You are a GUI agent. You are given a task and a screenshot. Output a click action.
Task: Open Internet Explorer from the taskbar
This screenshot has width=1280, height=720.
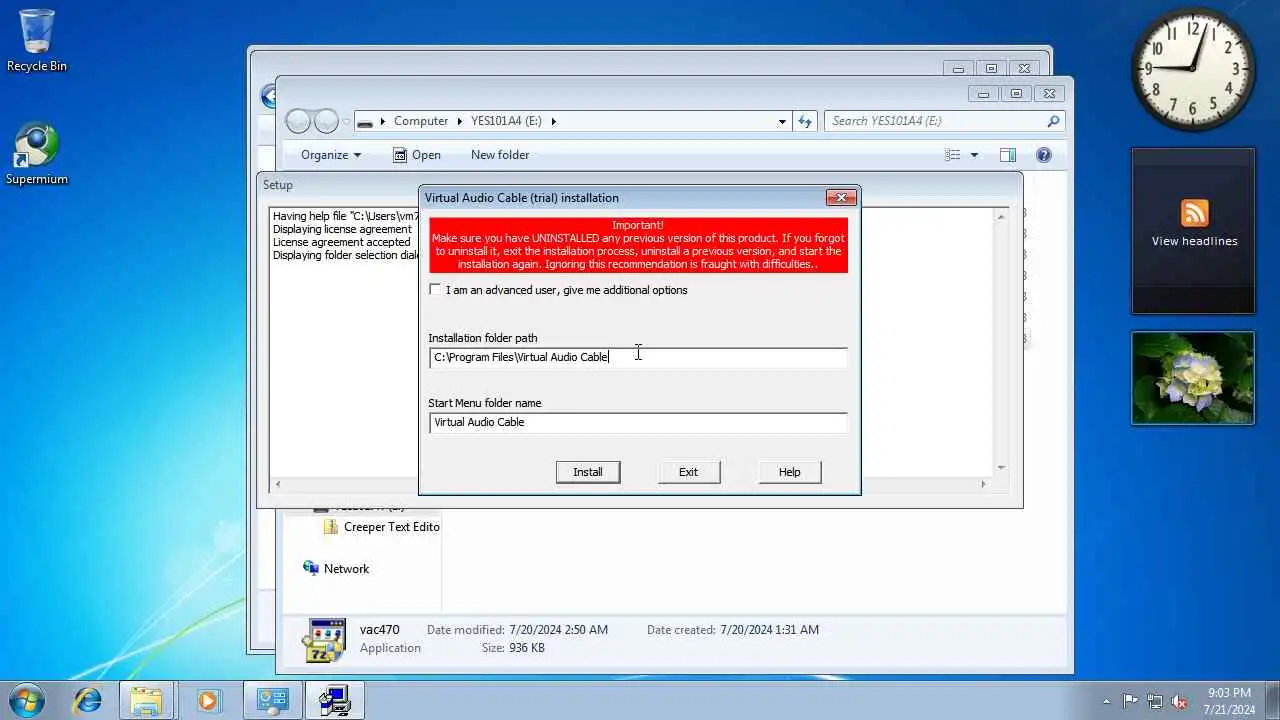point(88,700)
